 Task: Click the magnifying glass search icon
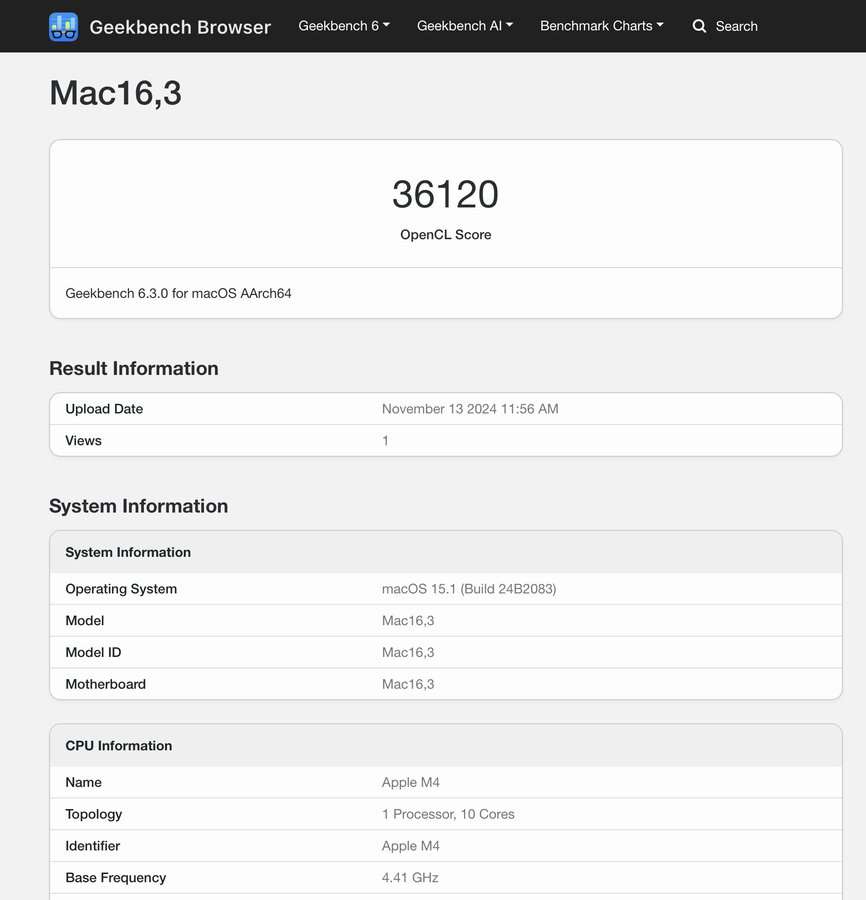[x=699, y=26]
